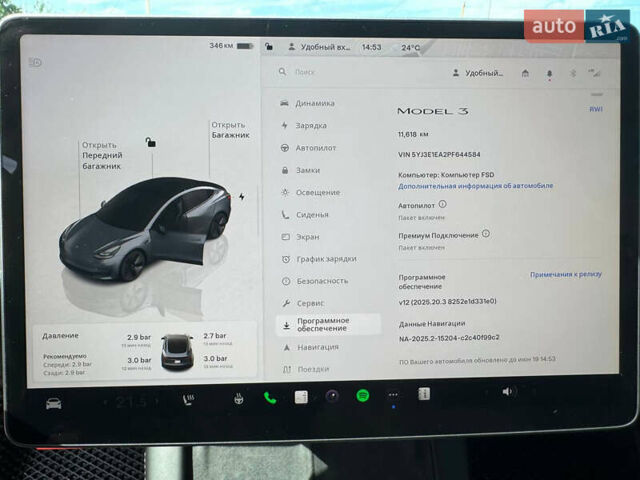Open the Удобный вх... profile in status bar
Screen dimensions: 640x480
tap(320, 47)
